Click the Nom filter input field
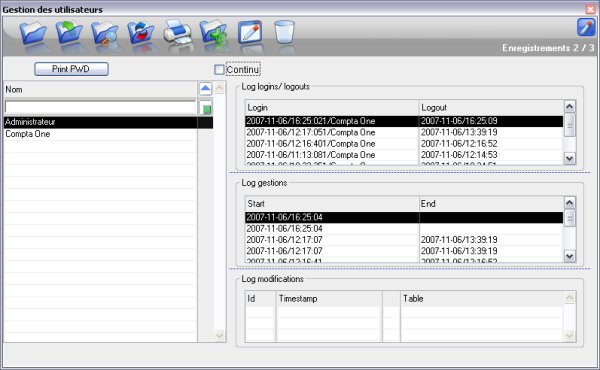The width and height of the screenshot is (600, 370). [100, 108]
